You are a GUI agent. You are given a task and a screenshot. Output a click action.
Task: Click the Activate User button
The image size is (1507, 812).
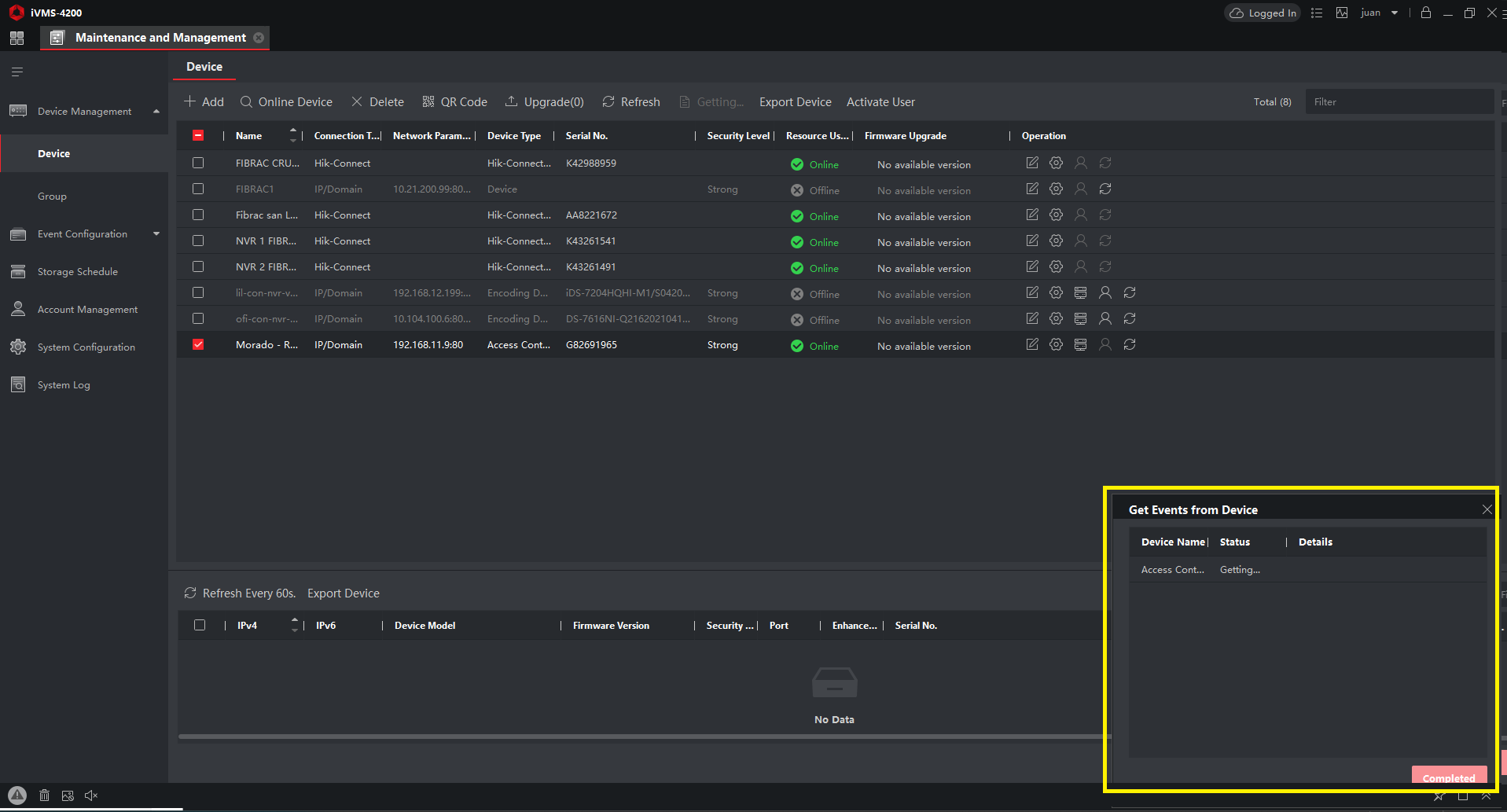[880, 102]
